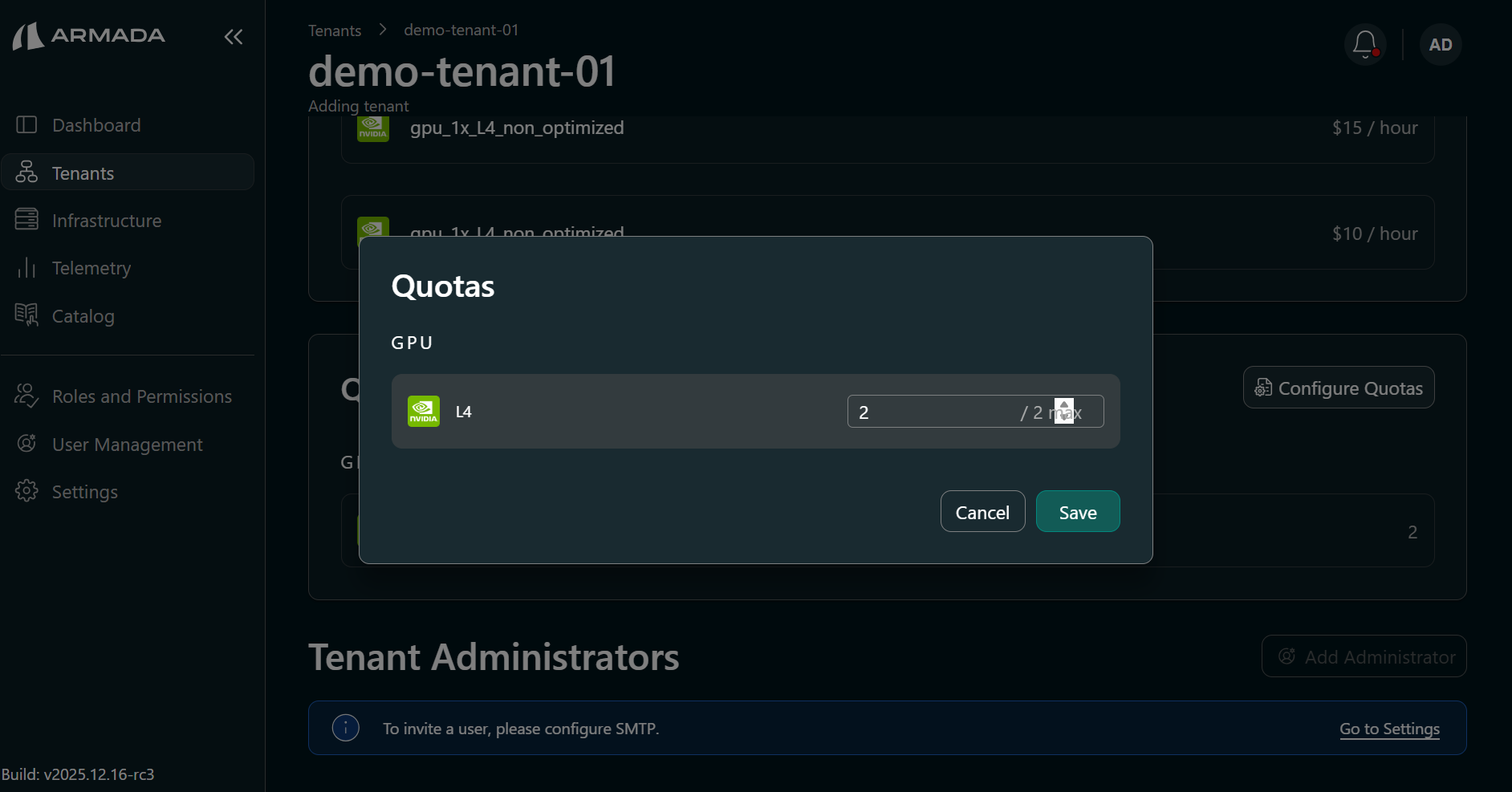Screen dimensions: 1512x792
Task: Click the Settings gear icon in sidebar
Action: tap(26, 491)
